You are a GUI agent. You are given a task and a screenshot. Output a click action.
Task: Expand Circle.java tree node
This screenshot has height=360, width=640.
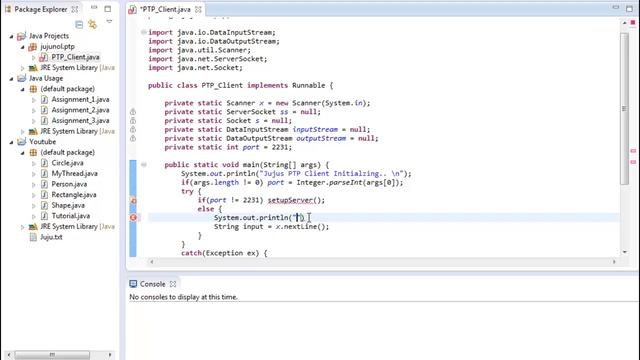tap(34, 164)
